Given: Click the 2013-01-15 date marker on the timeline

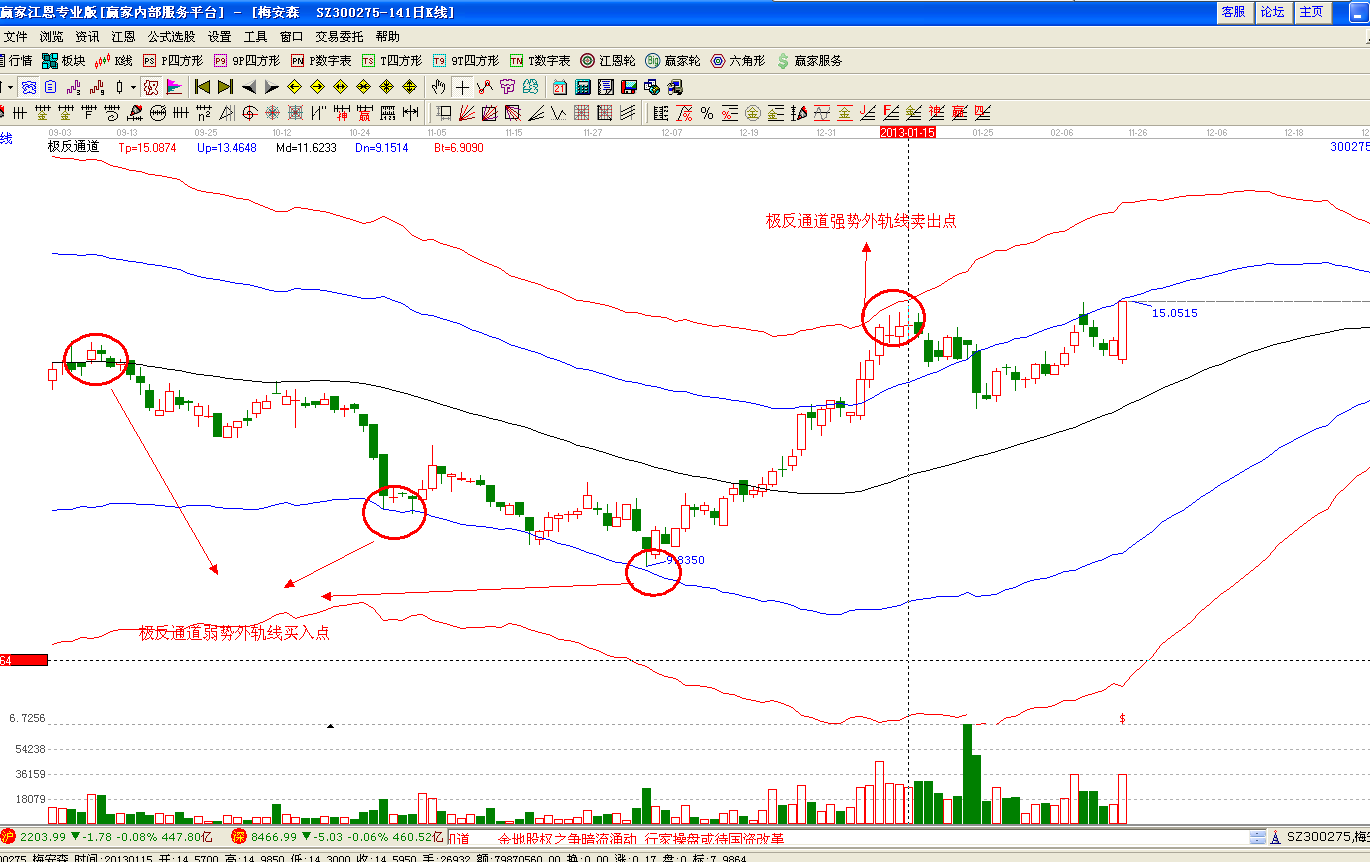Looking at the screenshot, I should (907, 132).
